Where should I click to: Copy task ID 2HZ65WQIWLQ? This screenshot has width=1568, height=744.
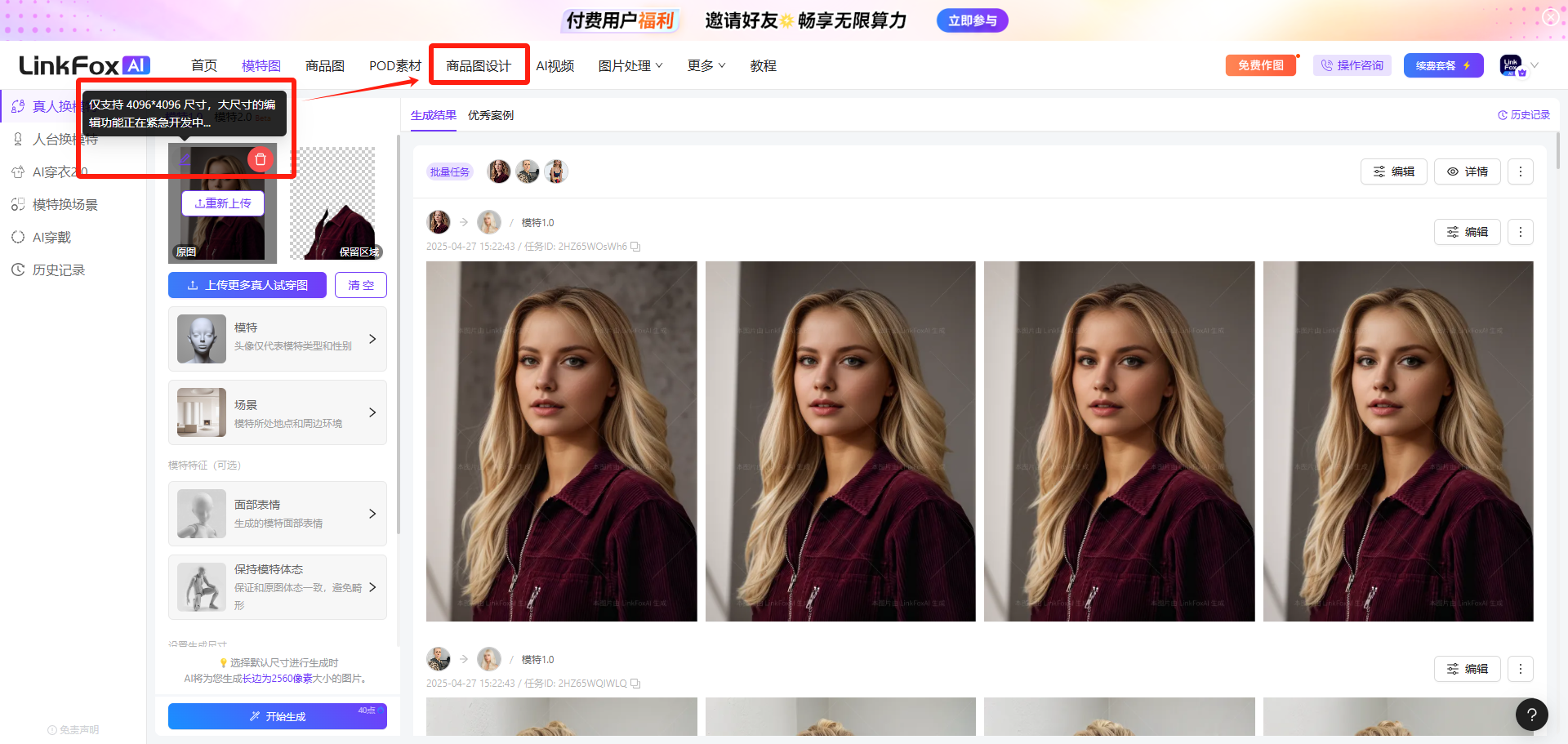click(635, 684)
